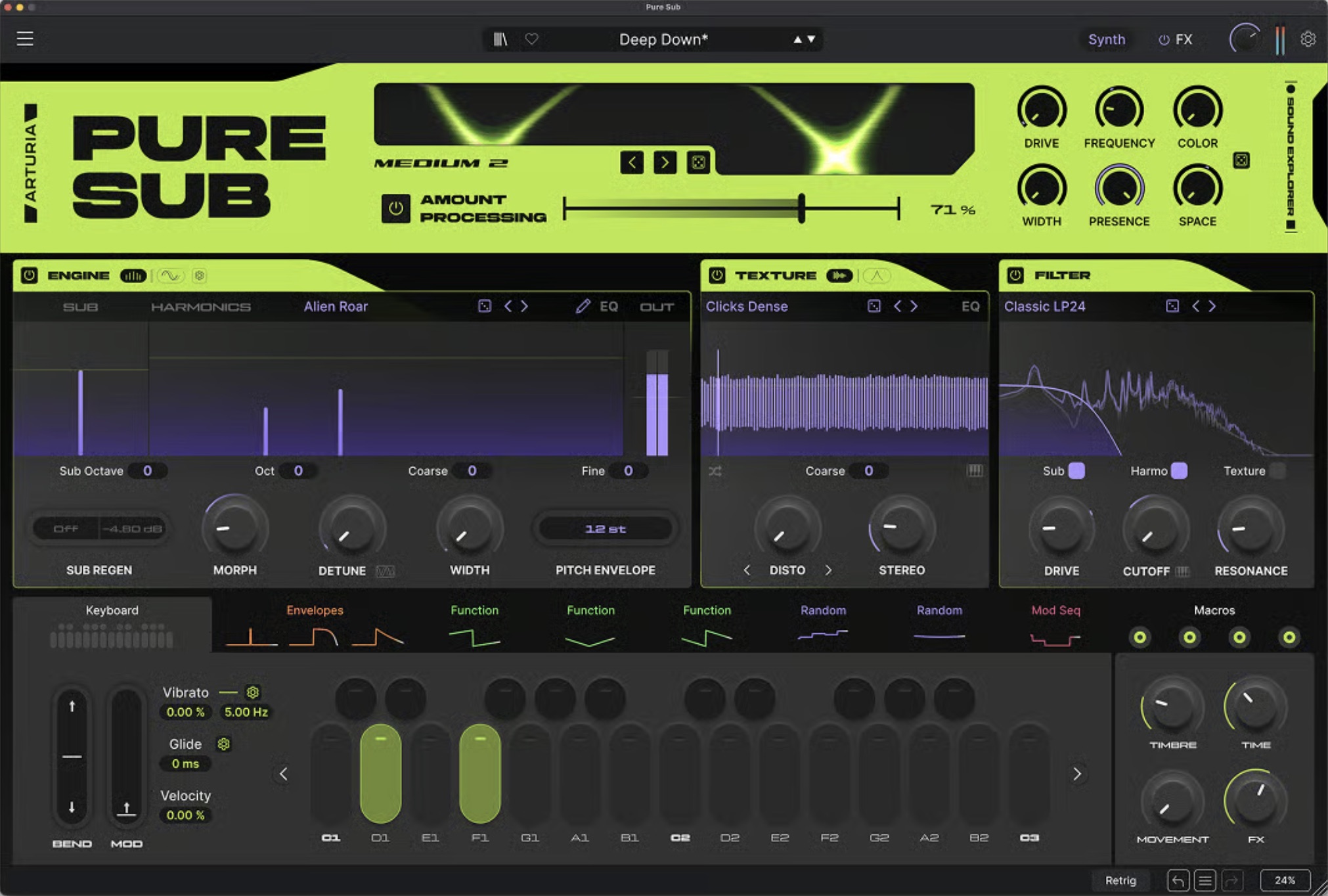Favorite the Deep Down preset with heart
1328x896 pixels.
point(532,39)
